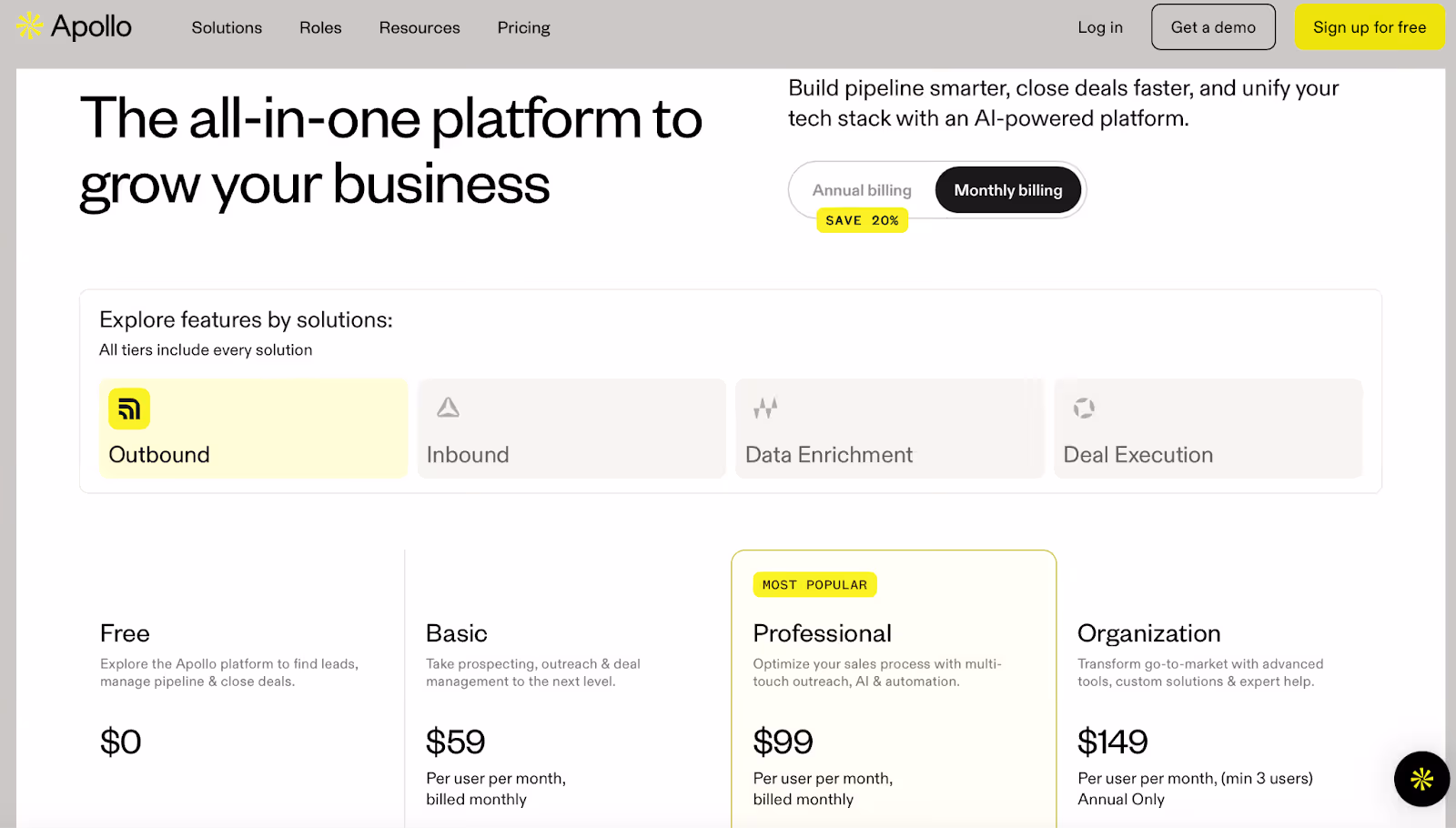This screenshot has width=1456, height=828.
Task: Click the SAVE 20% badge
Action: coord(861,219)
